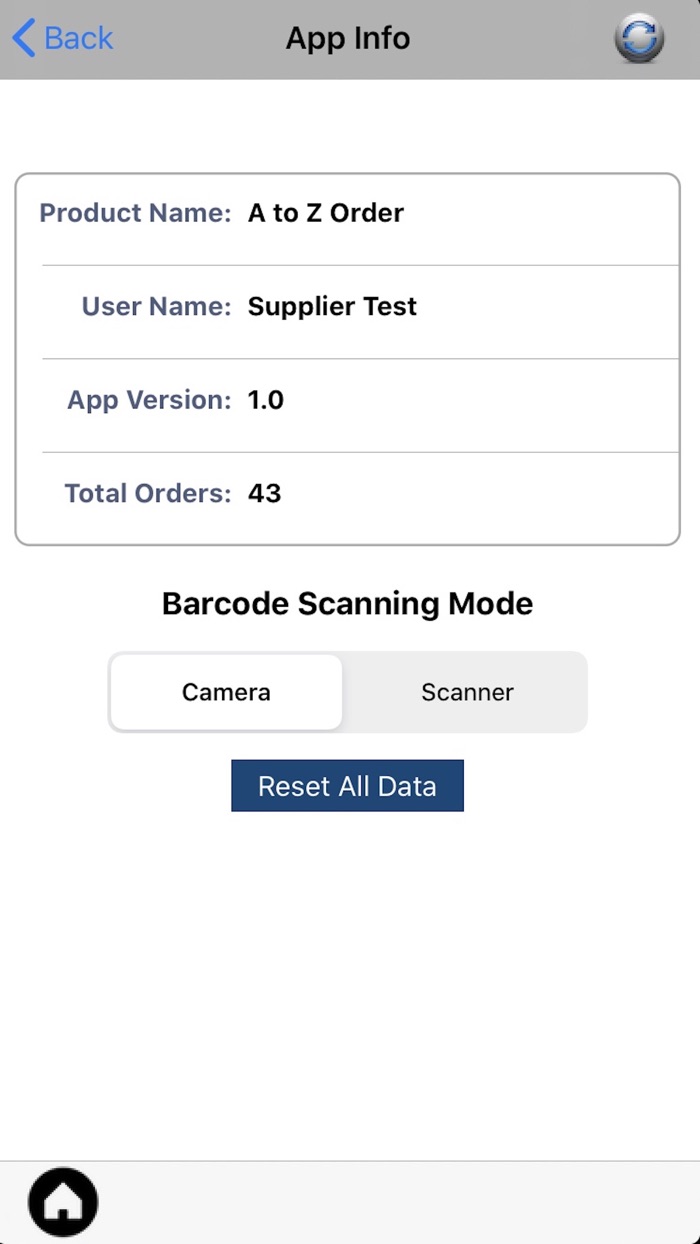This screenshot has height=1244, width=700.
Task: Select Camera barcode scanning mode
Action: [226, 692]
